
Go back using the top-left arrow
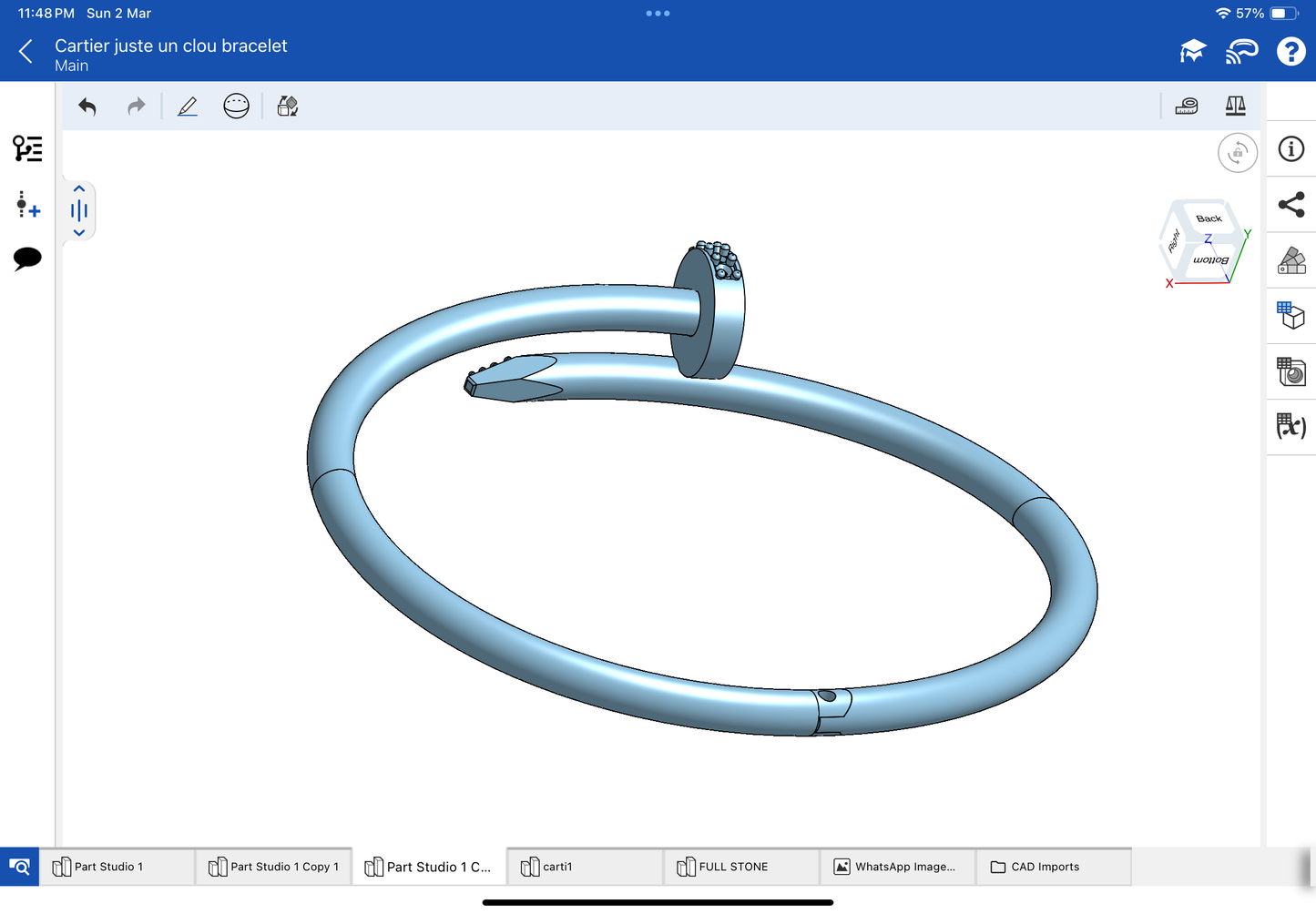click(x=26, y=52)
